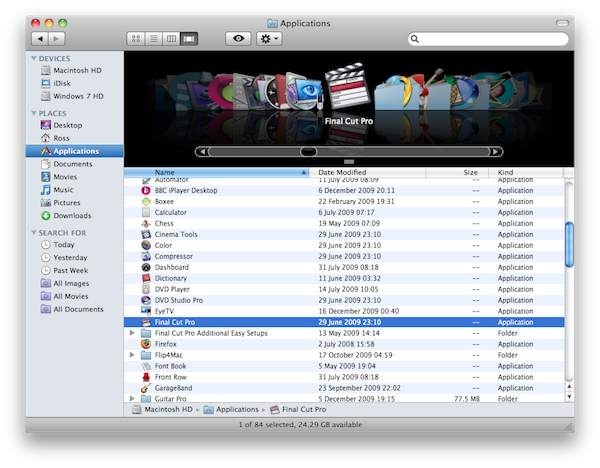Collapse the PLACES sidebar section
Screen dimensions: 600x468
34,113
